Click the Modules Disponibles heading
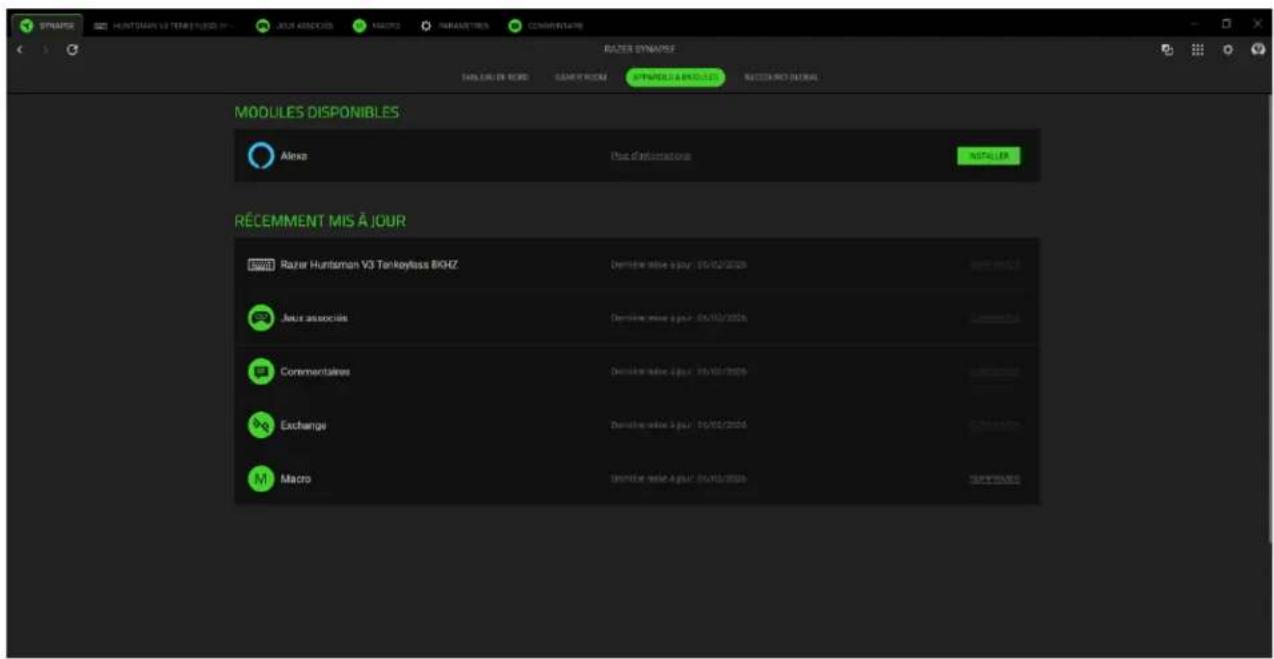Viewport: 1274px width, 659px height. (317, 113)
